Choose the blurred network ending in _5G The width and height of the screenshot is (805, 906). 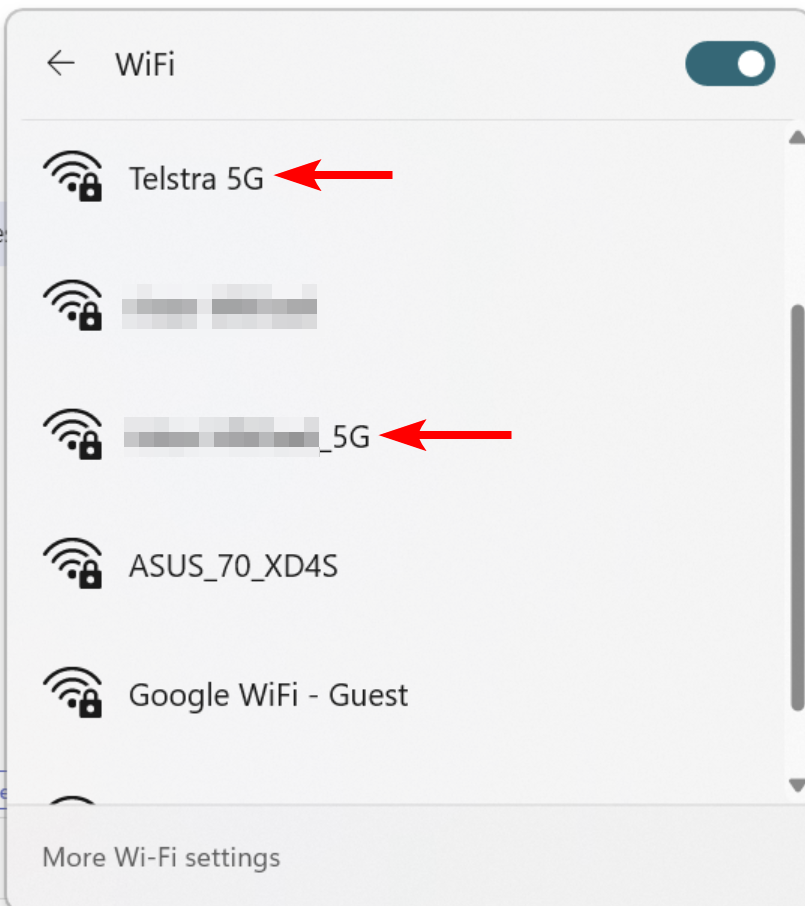point(247,436)
